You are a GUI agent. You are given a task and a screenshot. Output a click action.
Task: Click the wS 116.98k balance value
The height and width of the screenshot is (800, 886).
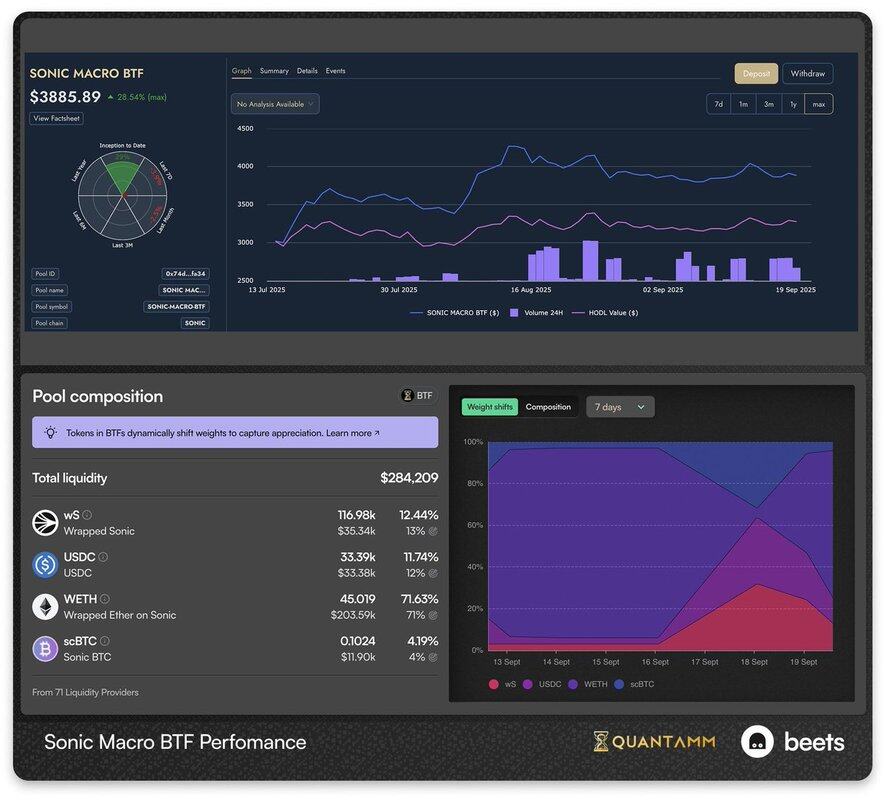pyautogui.click(x=357, y=515)
